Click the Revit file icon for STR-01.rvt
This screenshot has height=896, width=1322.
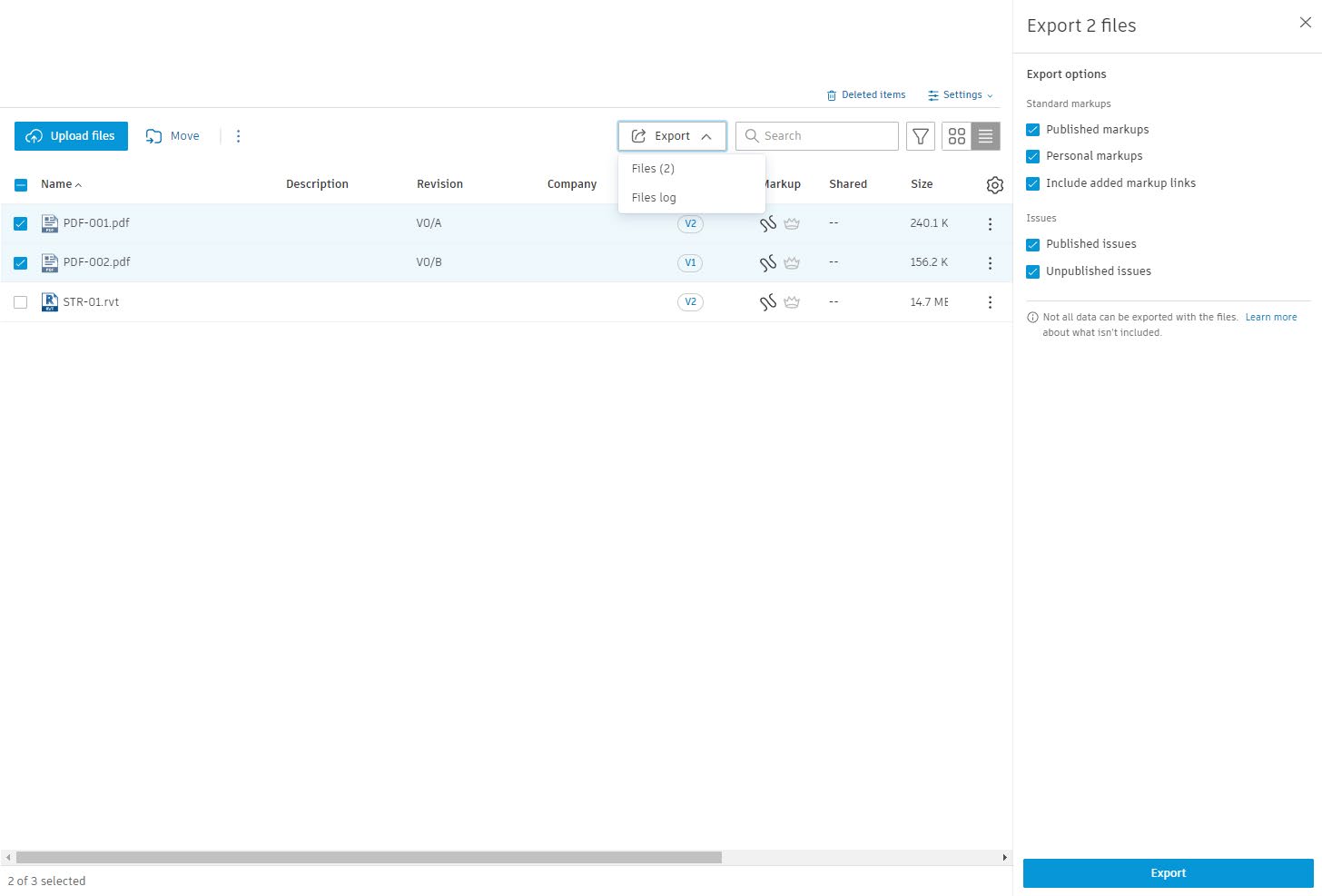click(x=50, y=302)
